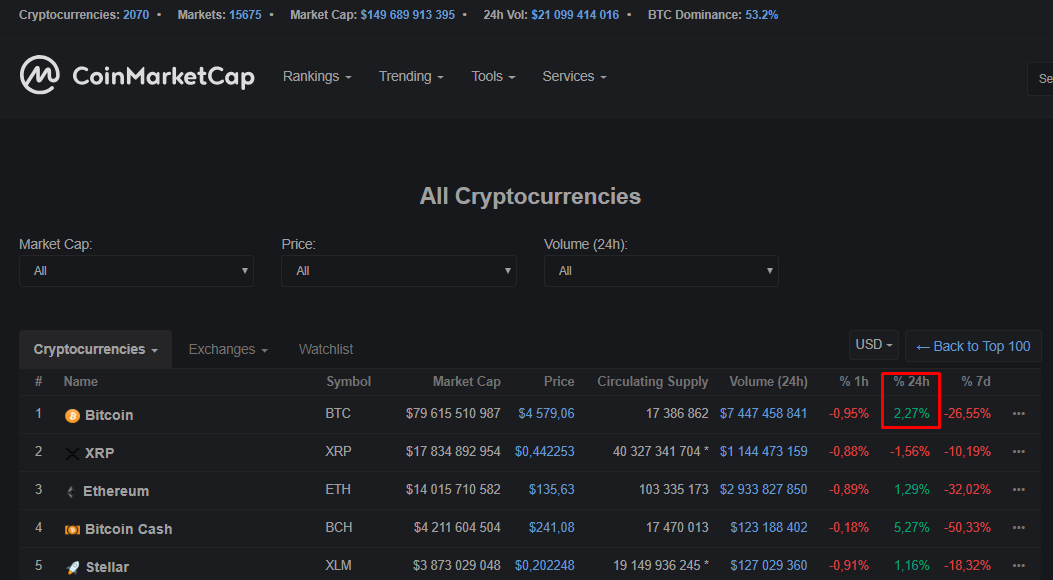
Task: Open the Price filter dropdown
Action: tap(398, 271)
